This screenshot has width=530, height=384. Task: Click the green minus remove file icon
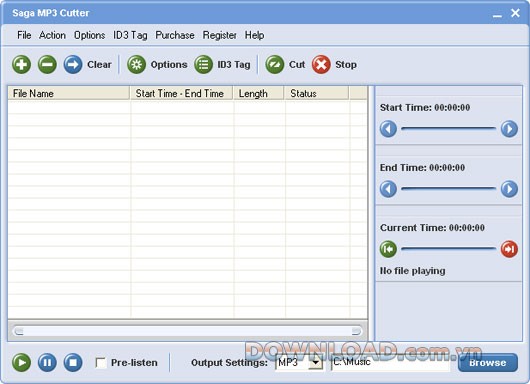tap(47, 64)
